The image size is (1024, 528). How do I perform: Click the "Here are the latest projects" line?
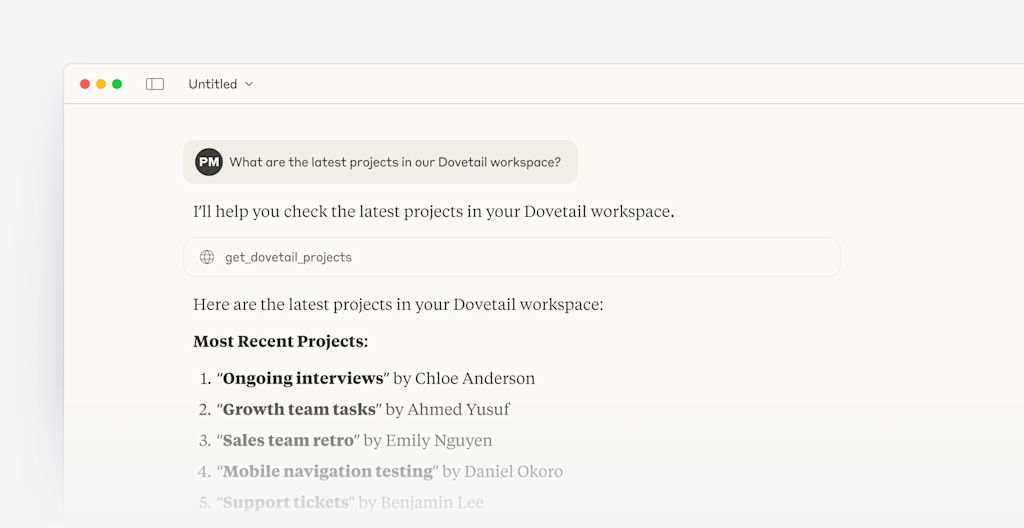coord(398,304)
